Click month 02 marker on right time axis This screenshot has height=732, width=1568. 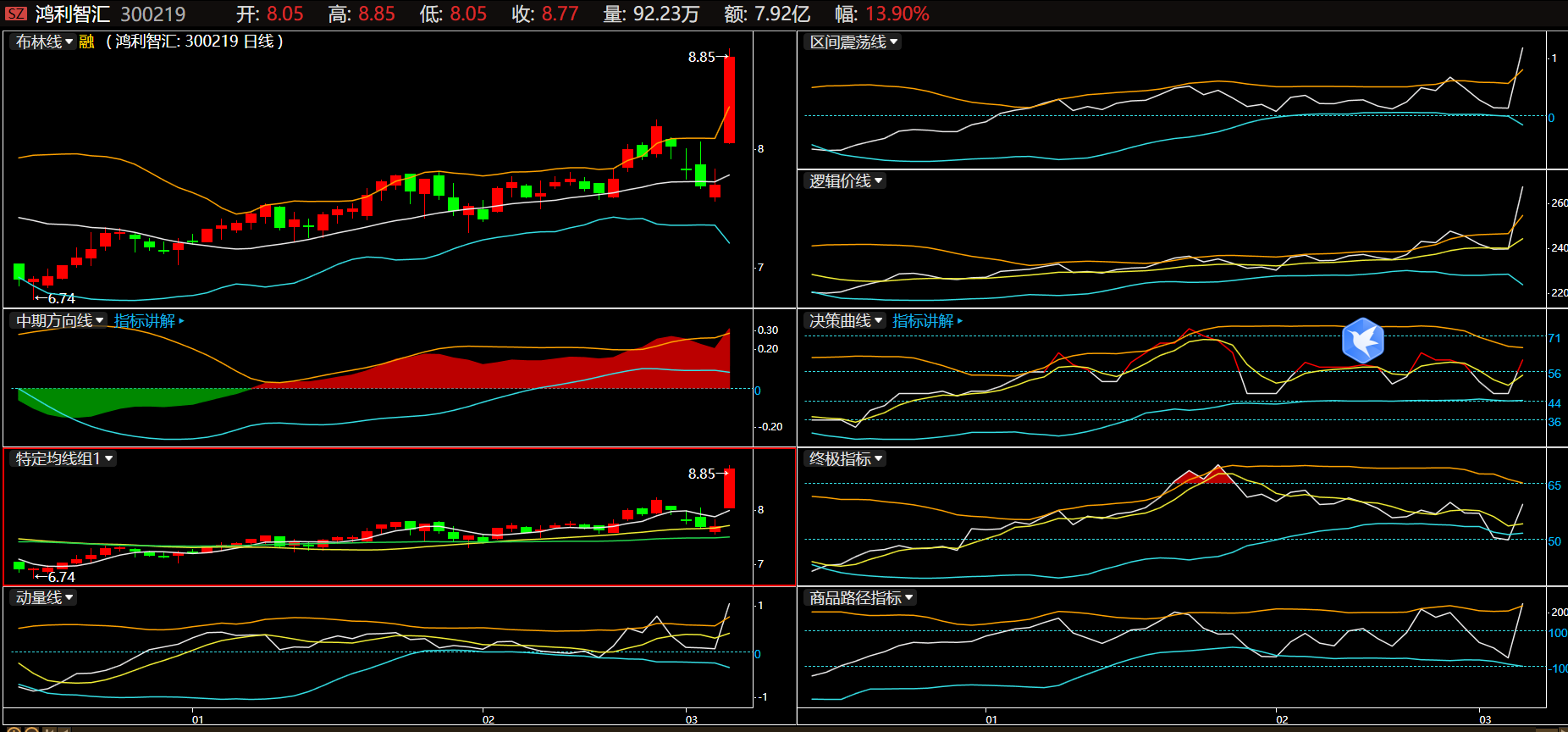(1282, 720)
